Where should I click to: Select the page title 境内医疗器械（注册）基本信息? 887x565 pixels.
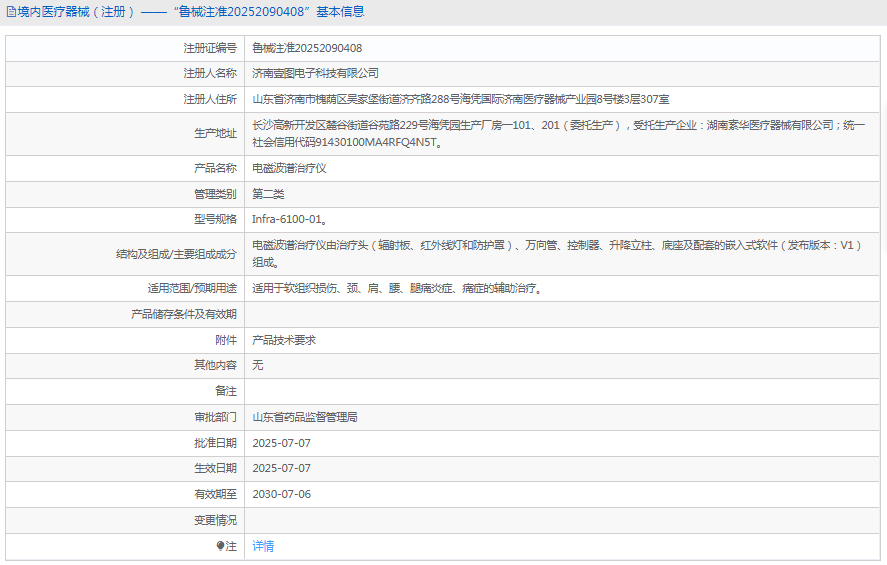coord(190,12)
